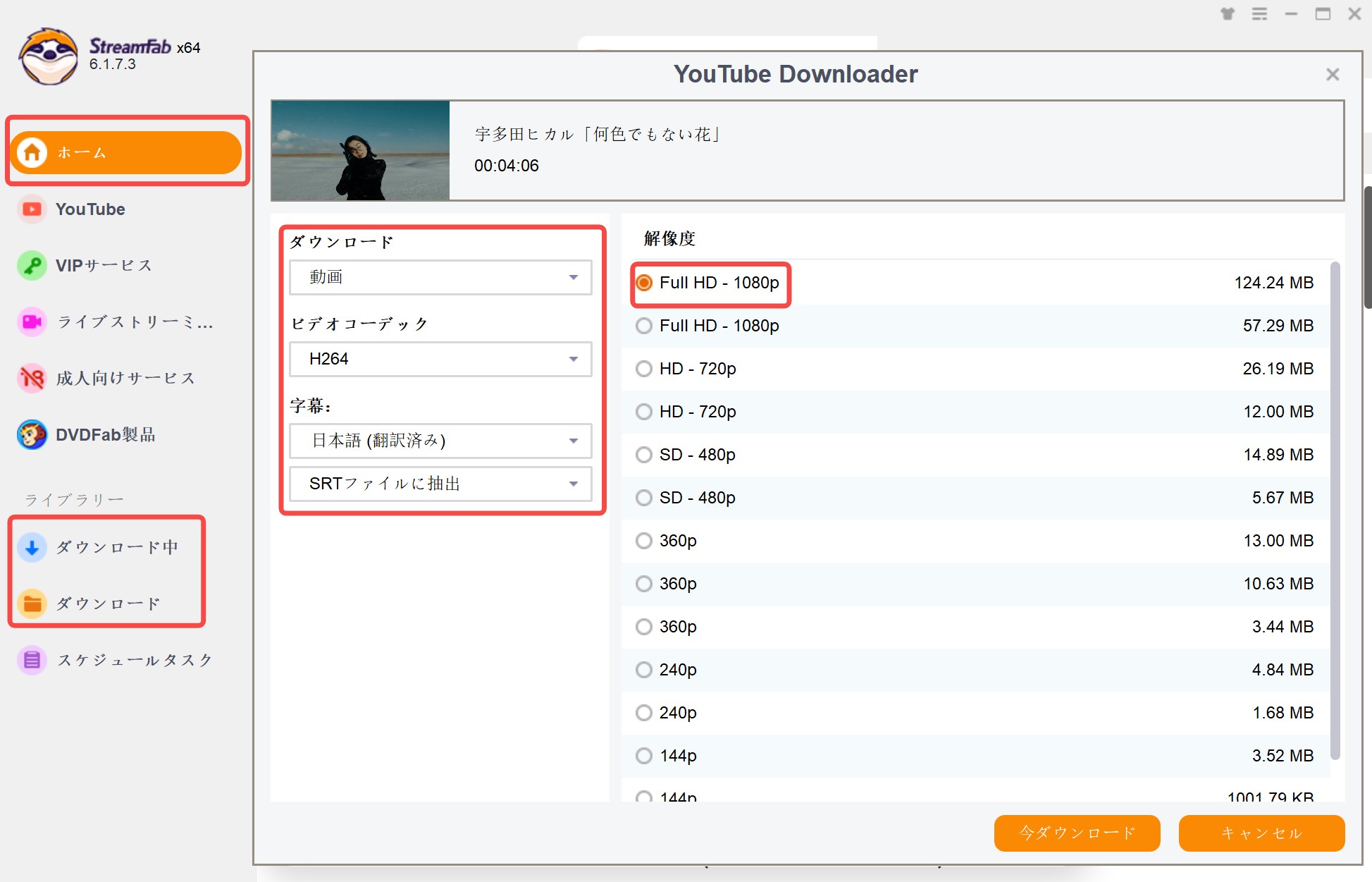1372x882 pixels.
Task: Open the 日本語 (翻訳済み) subtitle dropdown
Action: coord(440,441)
